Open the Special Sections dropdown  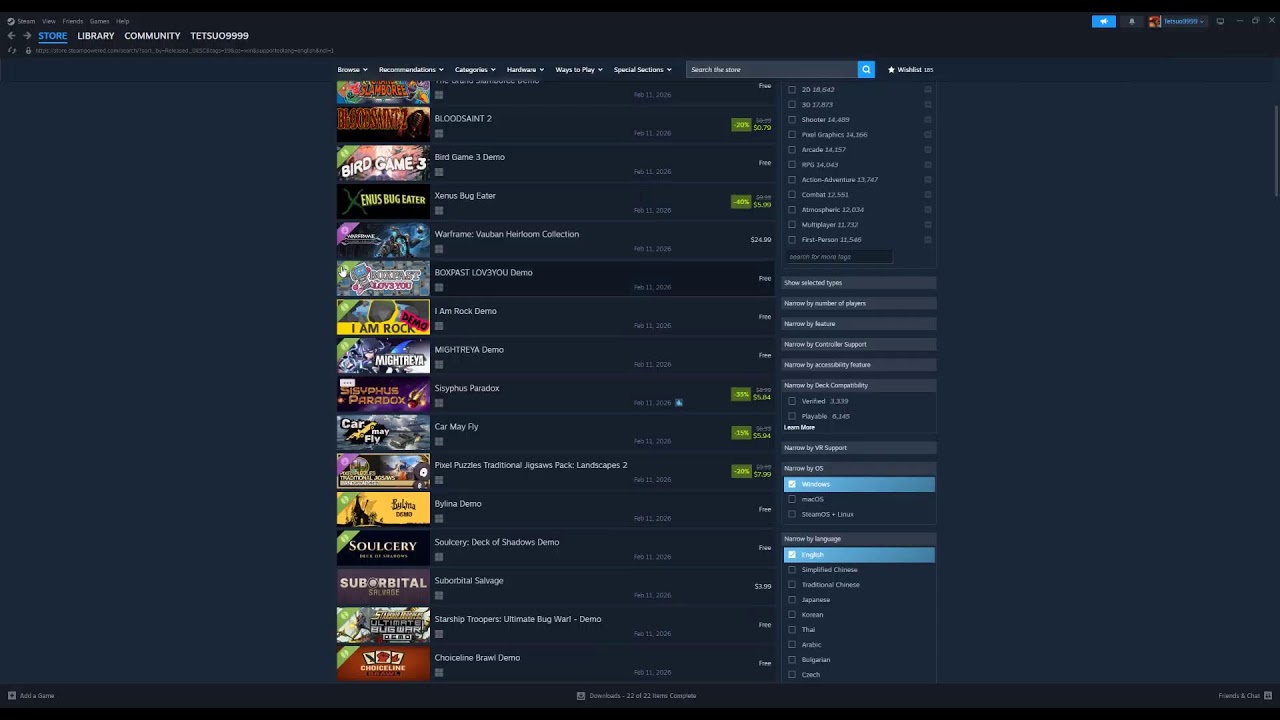pos(643,70)
